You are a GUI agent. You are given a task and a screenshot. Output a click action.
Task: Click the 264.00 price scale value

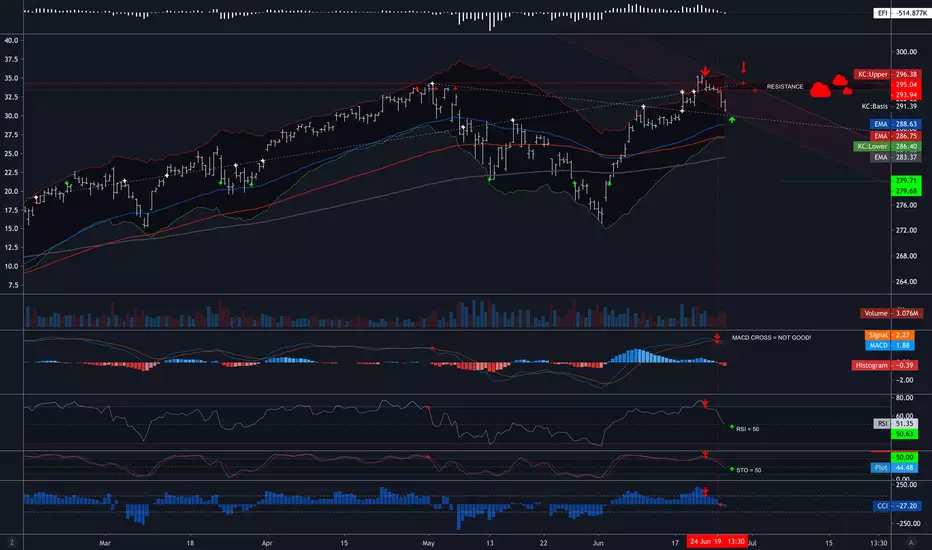pyautogui.click(x=906, y=282)
